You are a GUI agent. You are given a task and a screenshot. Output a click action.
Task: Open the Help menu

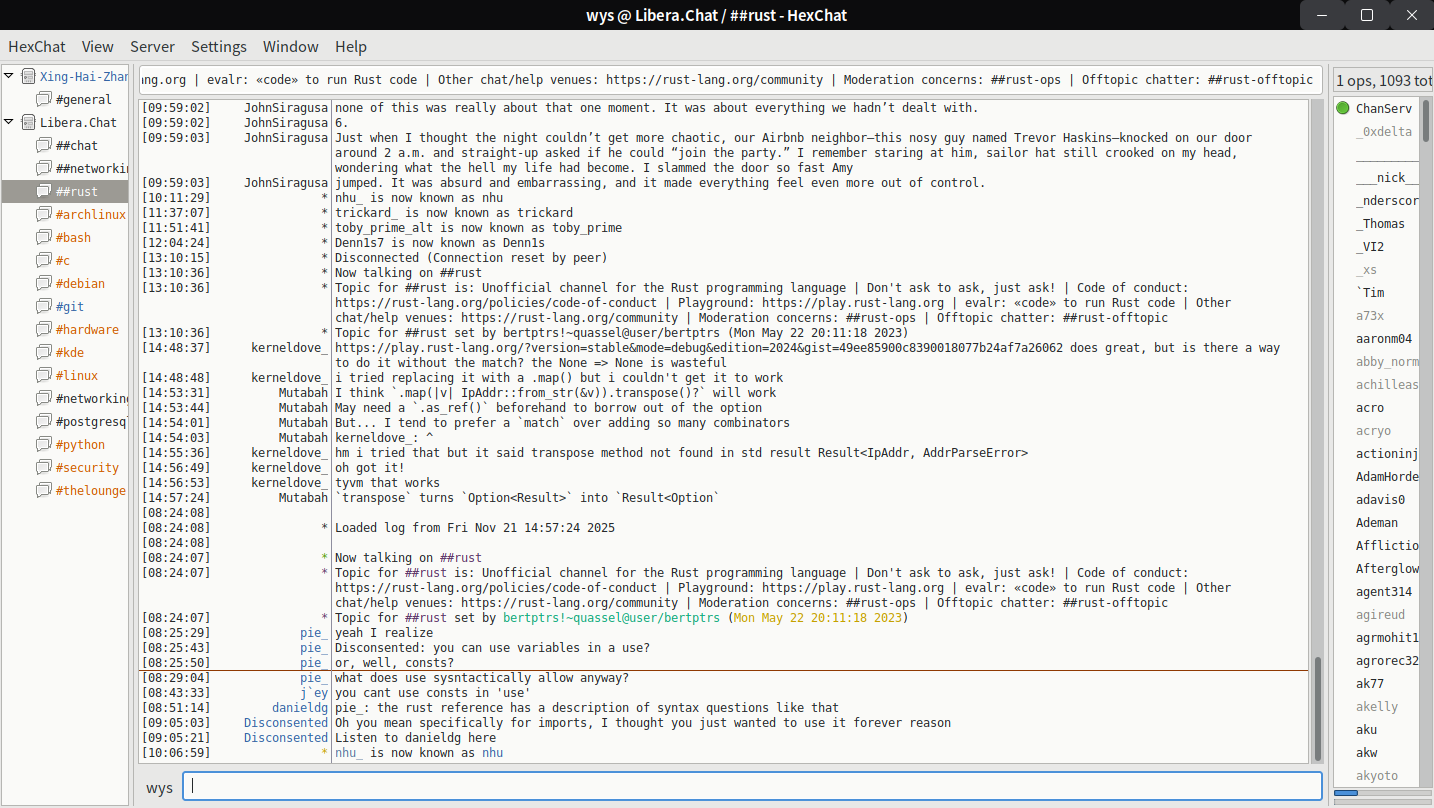[x=351, y=46]
